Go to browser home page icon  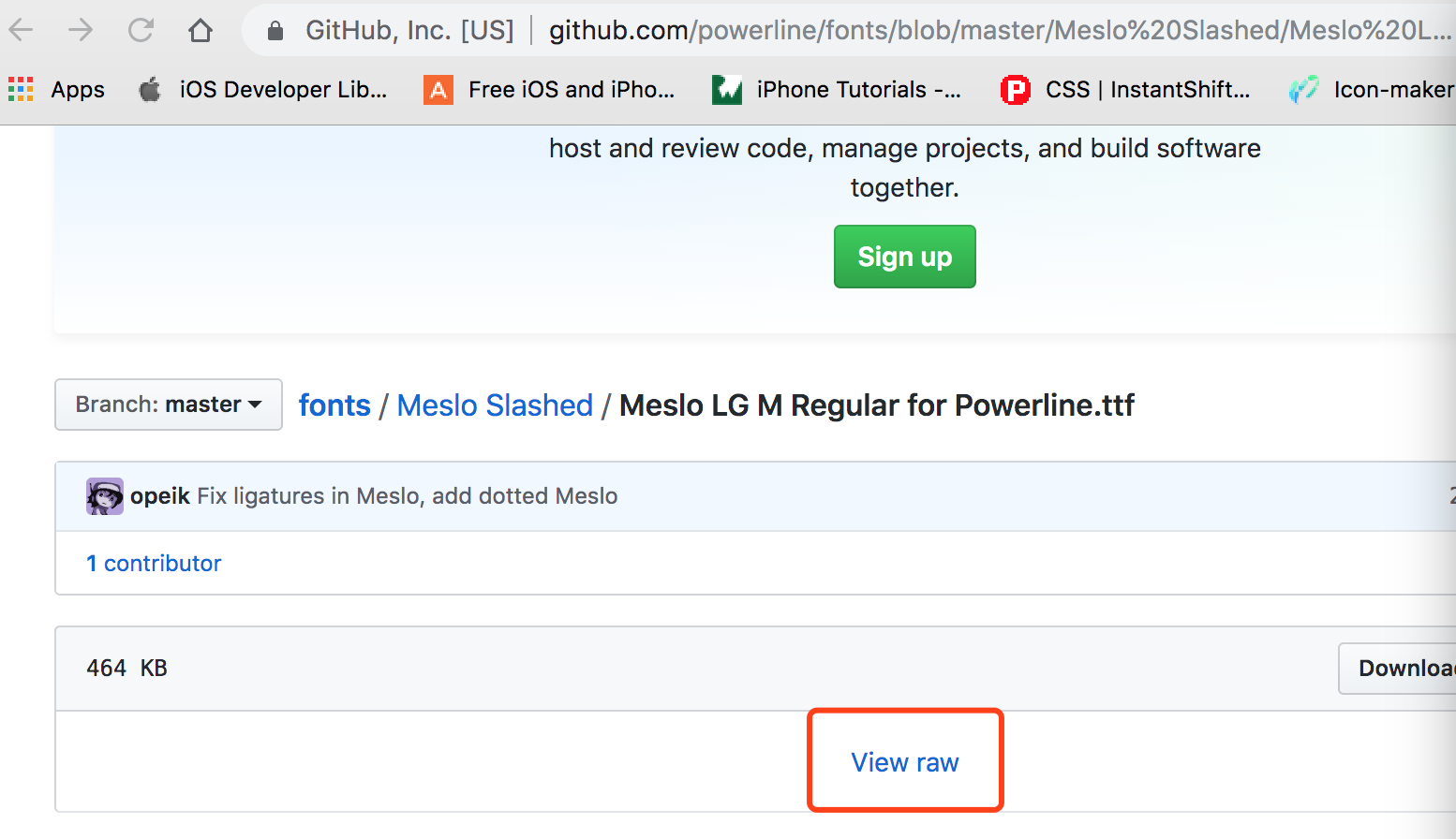pos(201,31)
